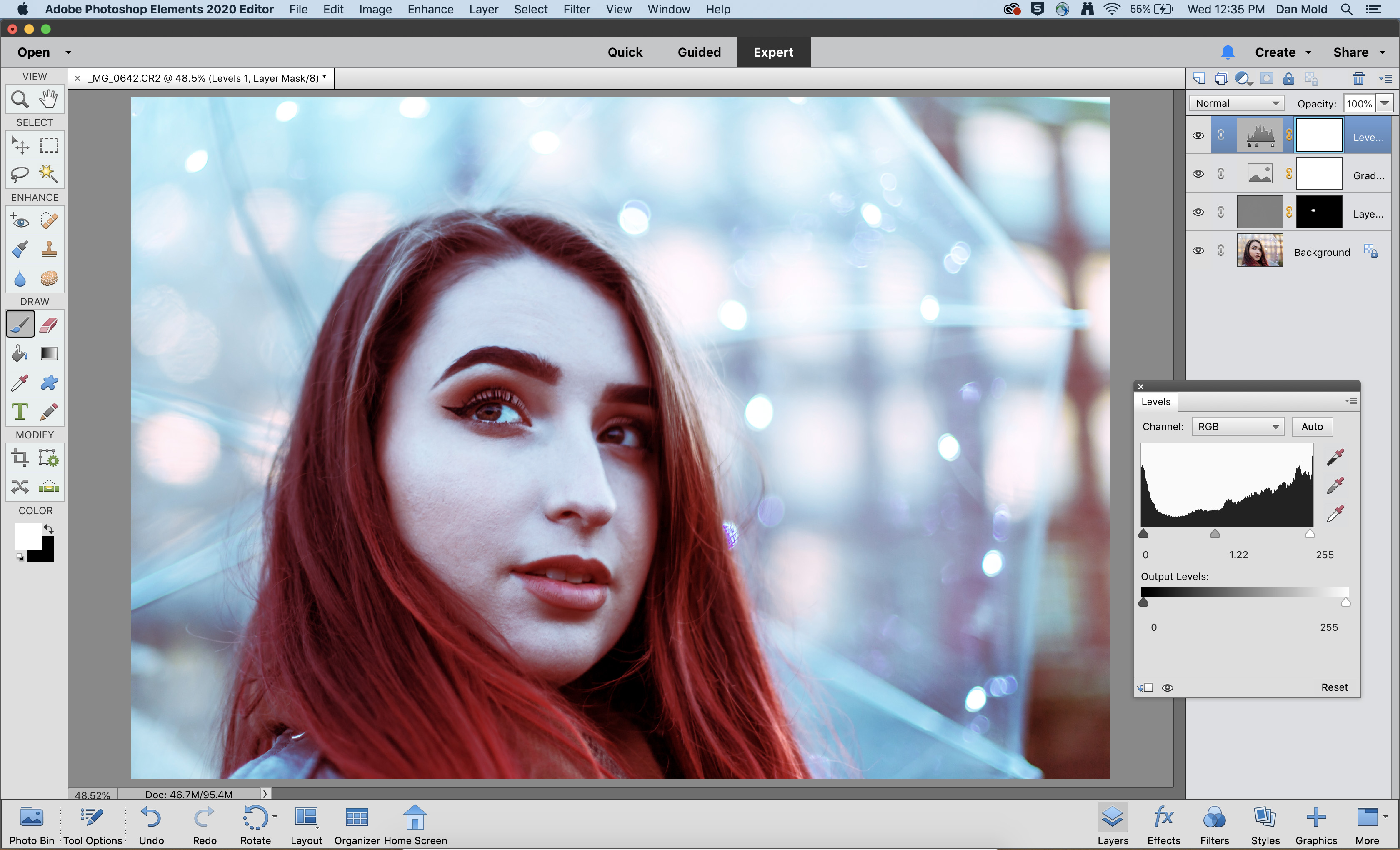Toggle visibility of Gradient layer
The width and height of the screenshot is (1400, 850).
[1197, 174]
